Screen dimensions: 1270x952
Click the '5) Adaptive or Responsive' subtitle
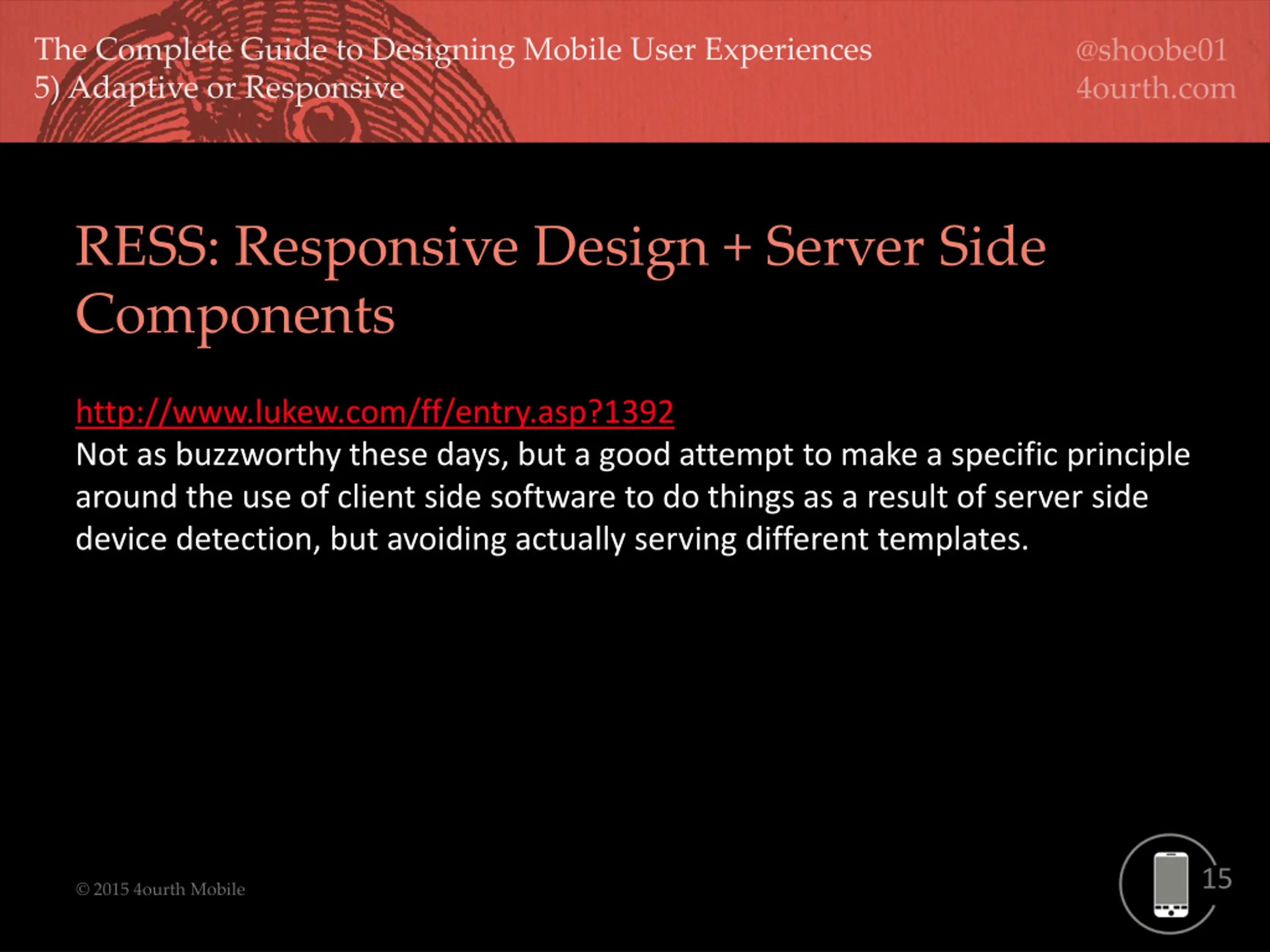click(x=219, y=88)
